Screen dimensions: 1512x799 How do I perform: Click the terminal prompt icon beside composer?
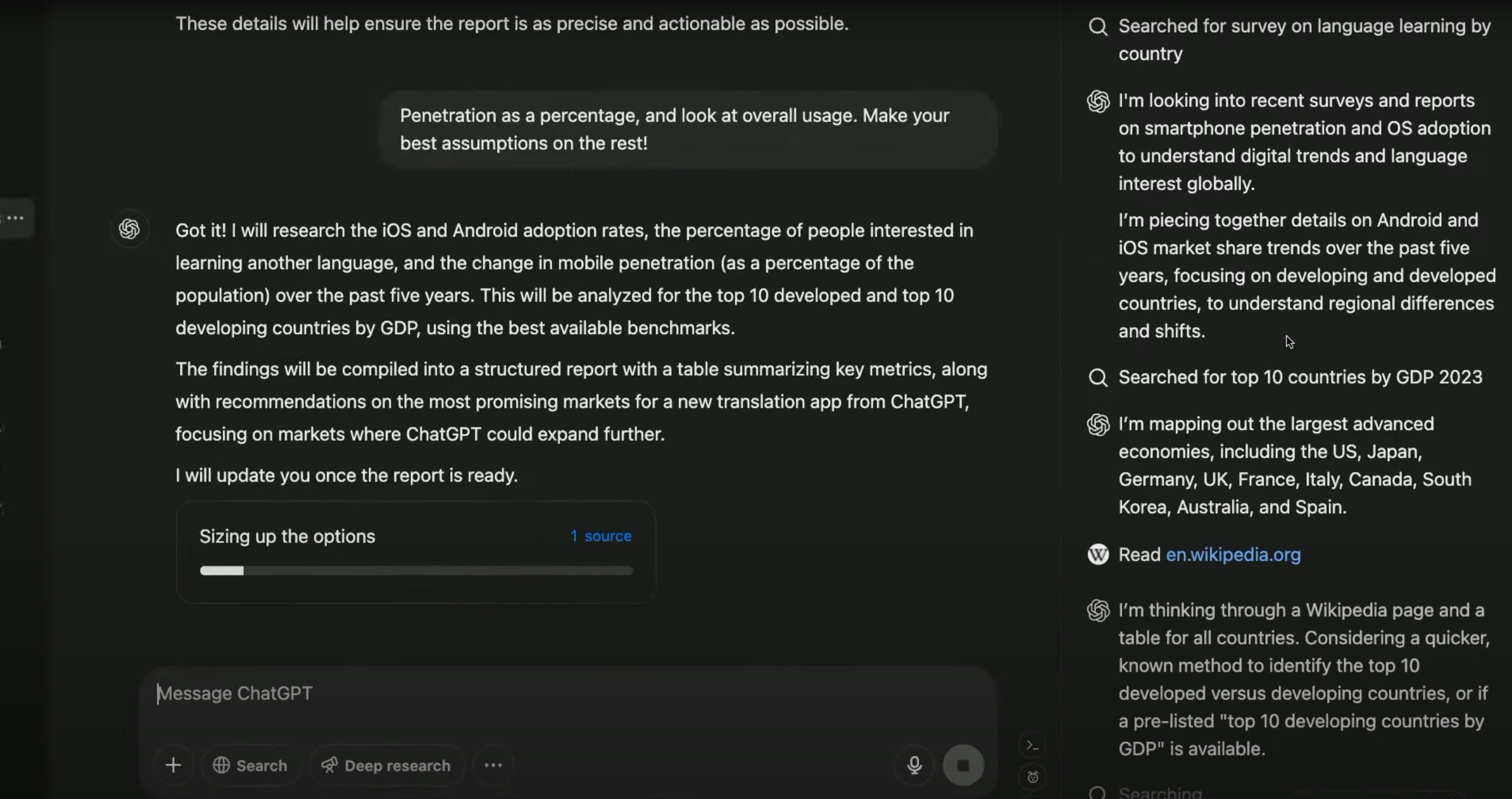coord(1033,745)
